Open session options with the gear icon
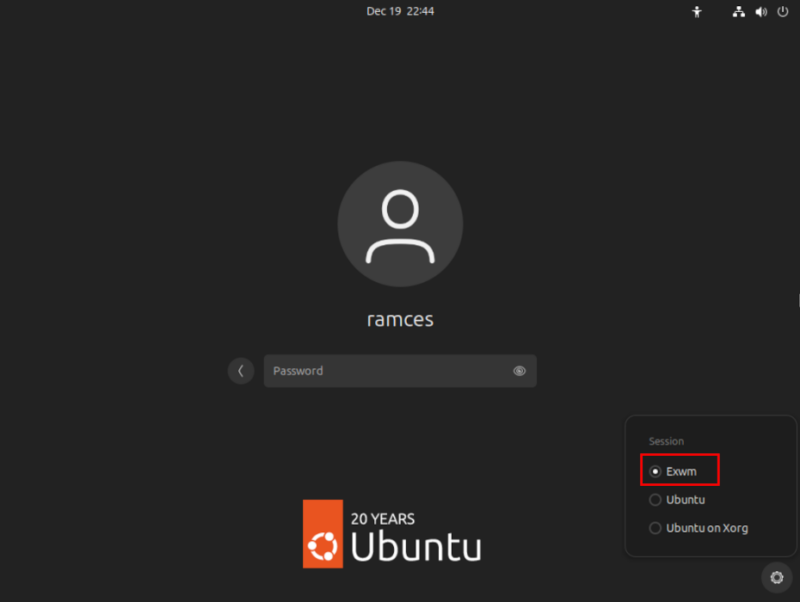The width and height of the screenshot is (800, 602). tap(776, 577)
